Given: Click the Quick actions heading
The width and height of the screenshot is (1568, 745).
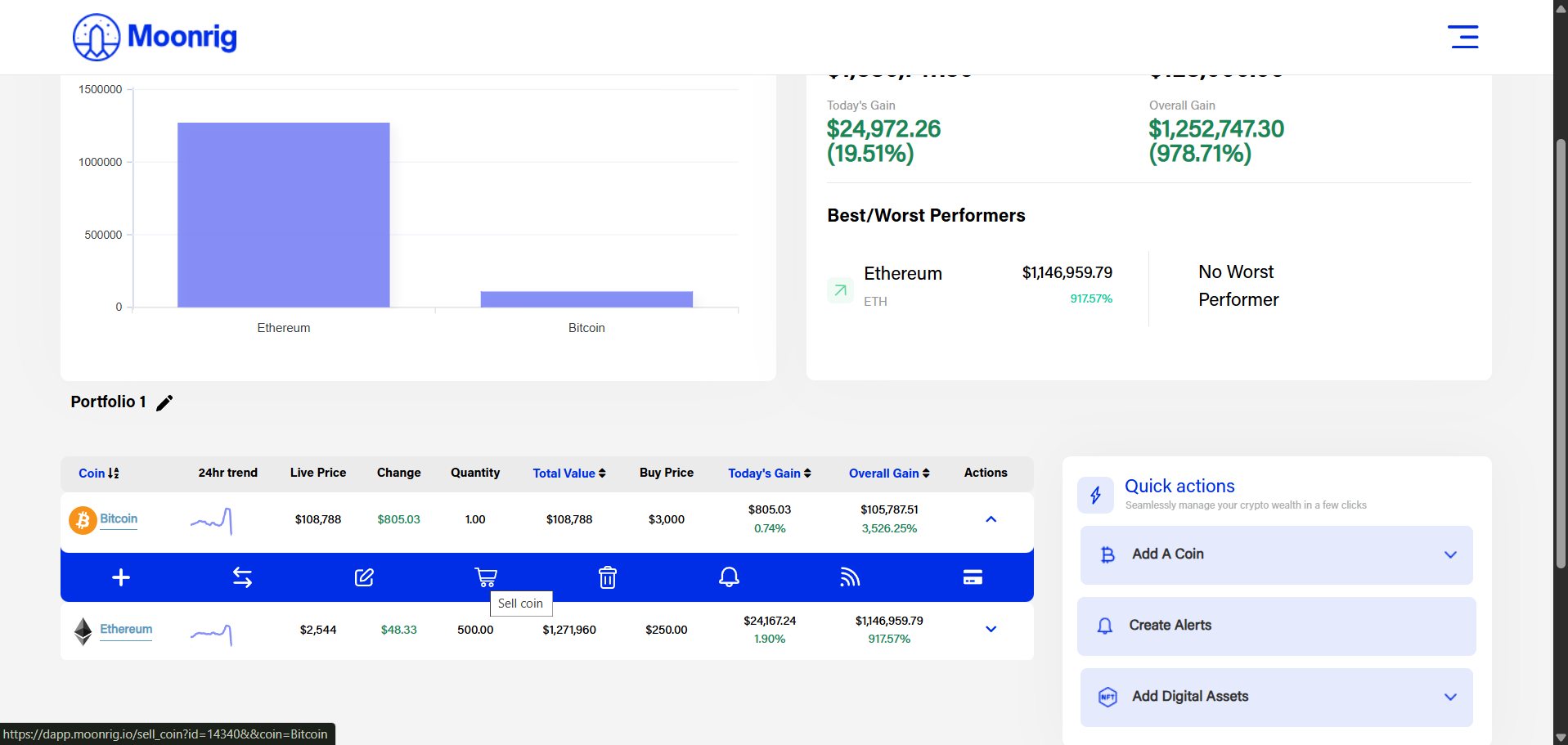Looking at the screenshot, I should pyautogui.click(x=1179, y=487).
